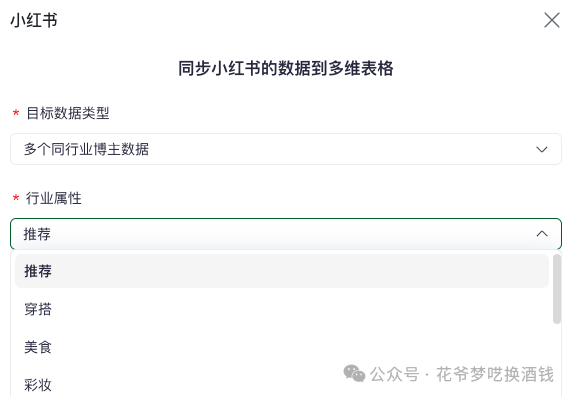Click the 小红书 dialog title text
572x397 pixels.
click(34, 20)
